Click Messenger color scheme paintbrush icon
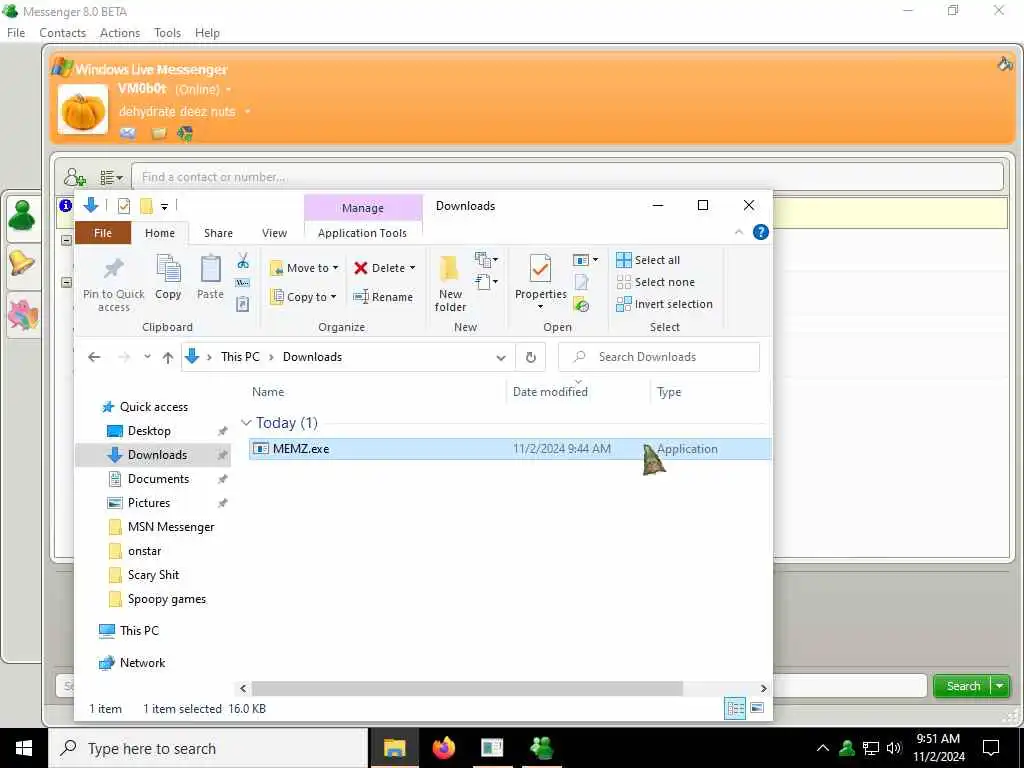Viewport: 1024px width, 768px height. (1005, 63)
